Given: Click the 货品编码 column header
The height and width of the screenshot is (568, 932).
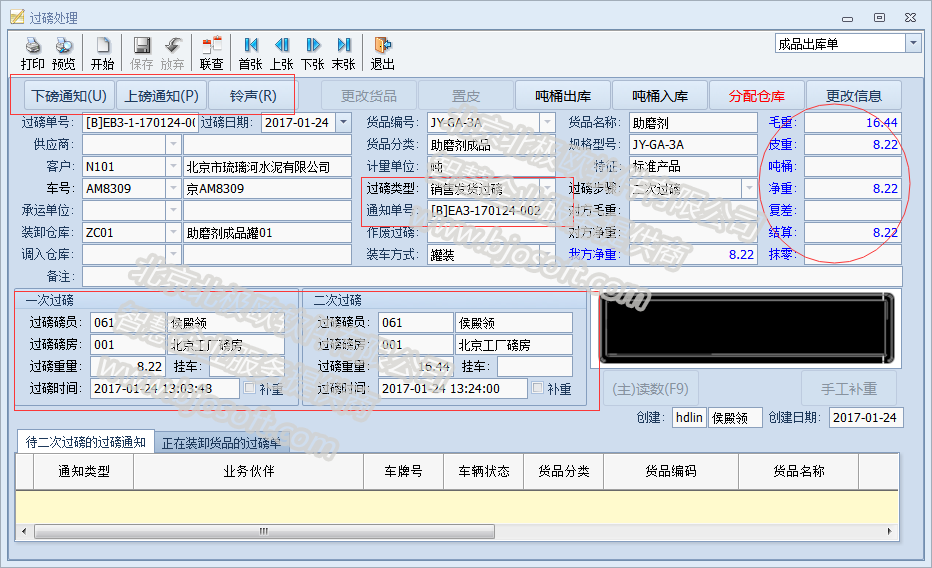Looking at the screenshot, I should [x=670, y=471].
